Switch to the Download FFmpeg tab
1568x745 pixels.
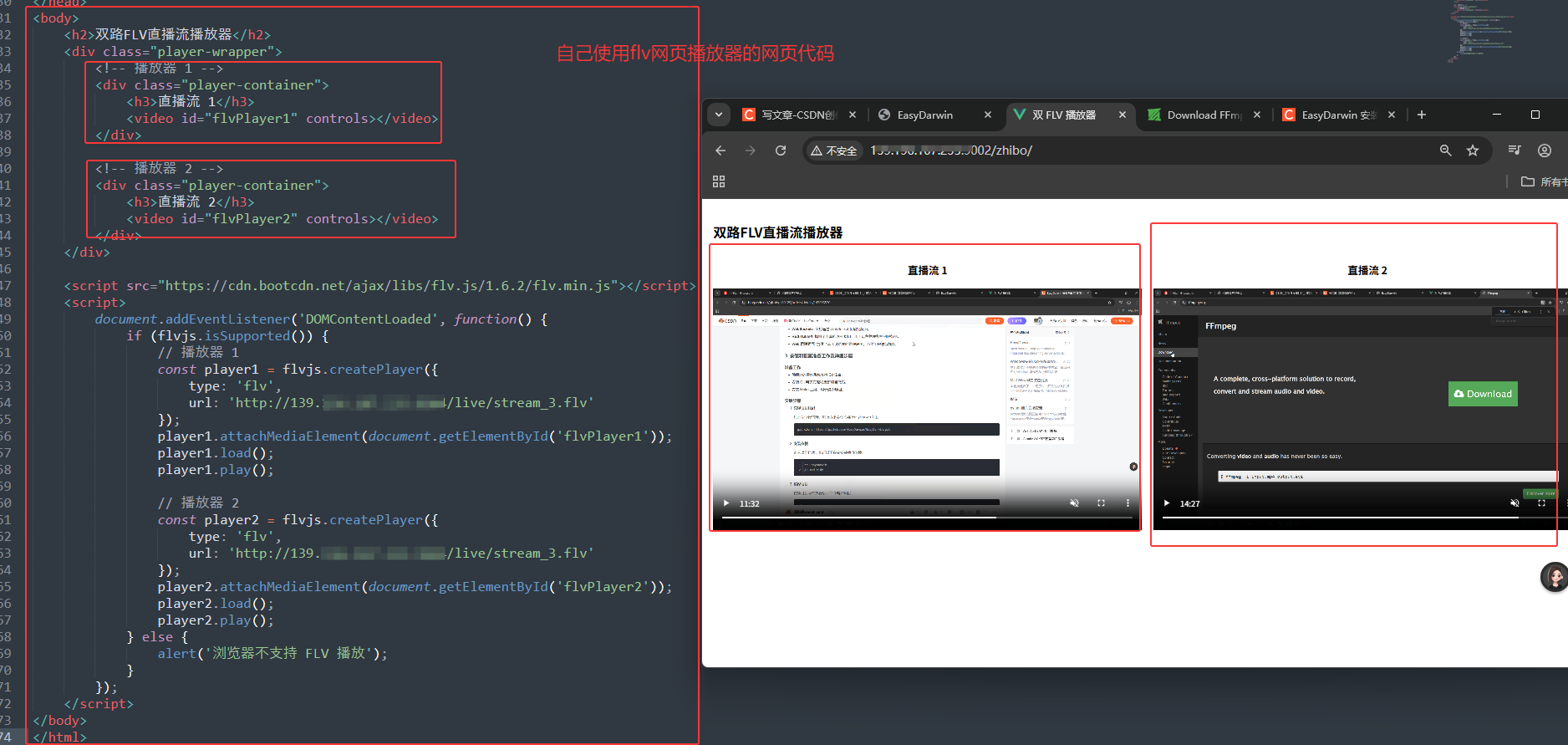(x=1195, y=115)
